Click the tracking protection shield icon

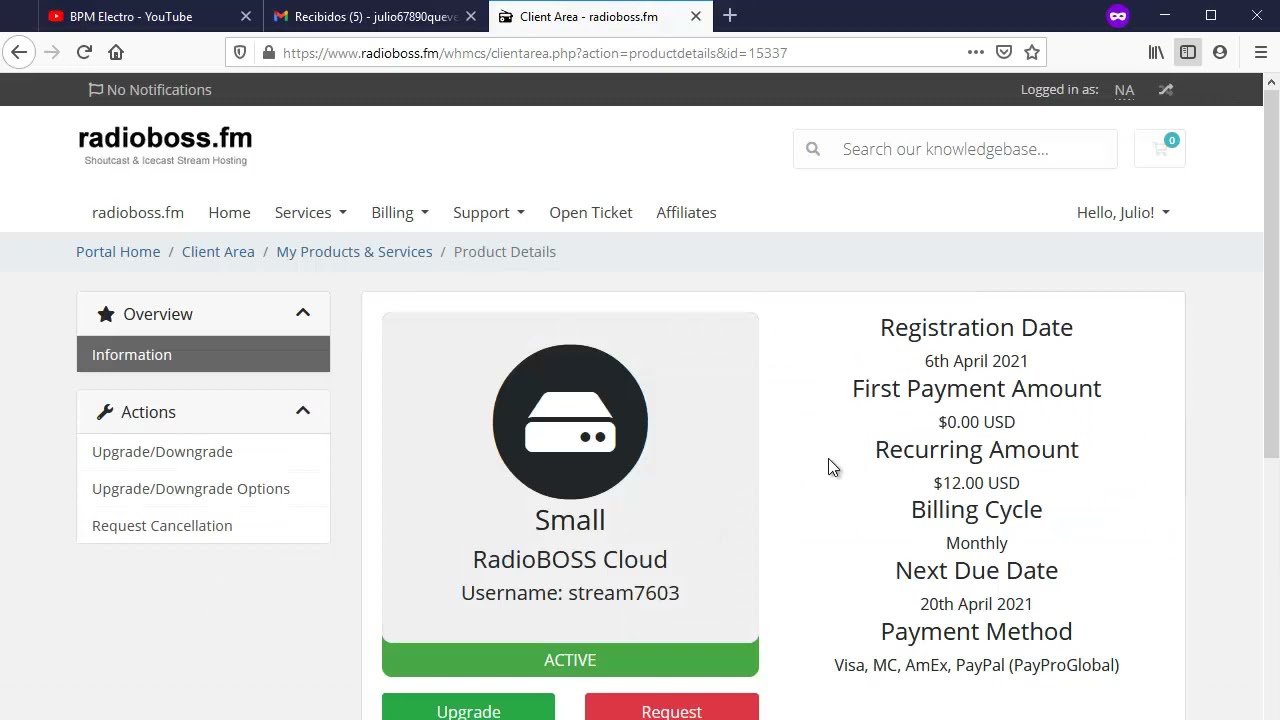[240, 53]
